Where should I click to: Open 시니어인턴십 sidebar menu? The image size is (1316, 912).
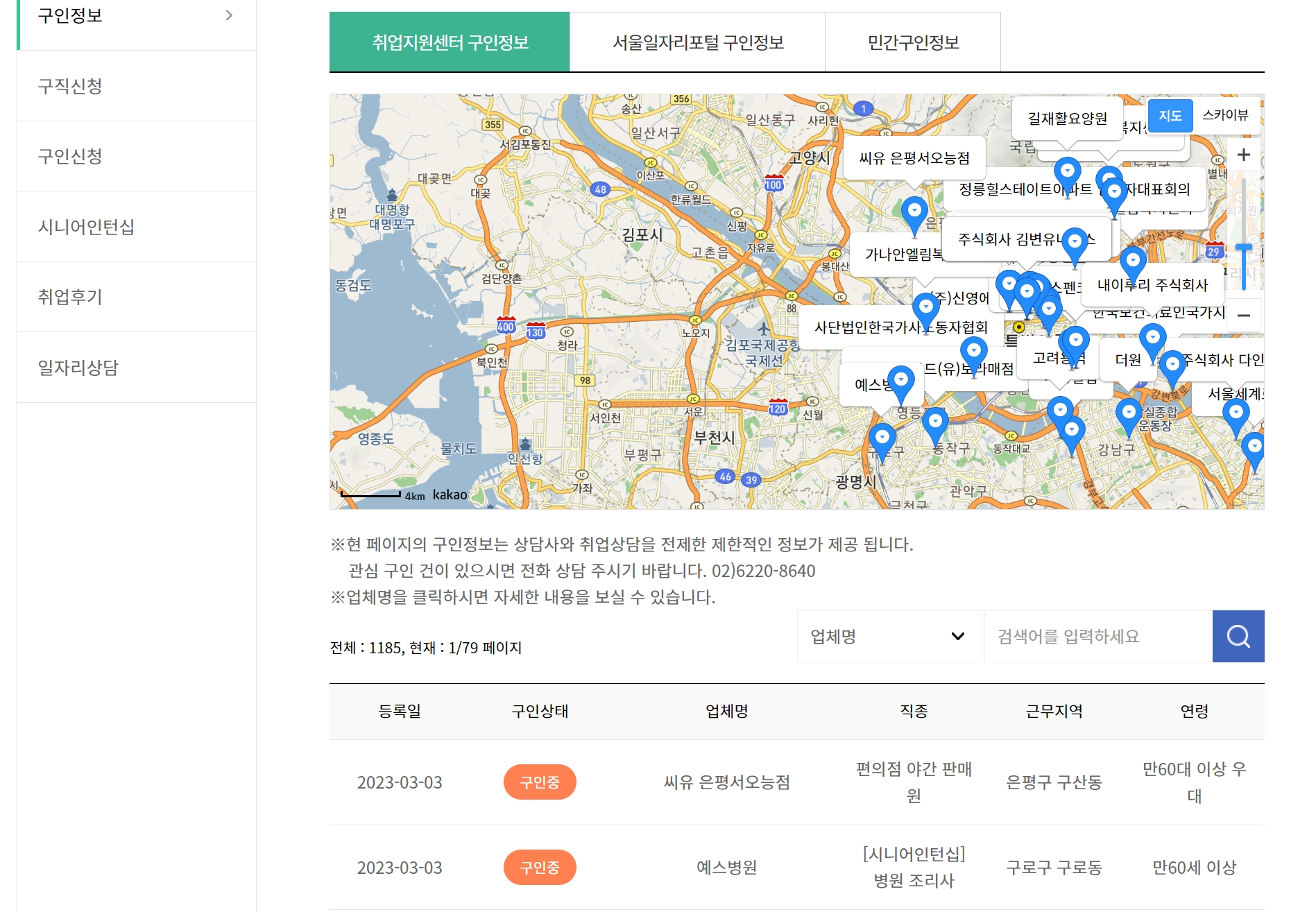pyautogui.click(x=137, y=227)
